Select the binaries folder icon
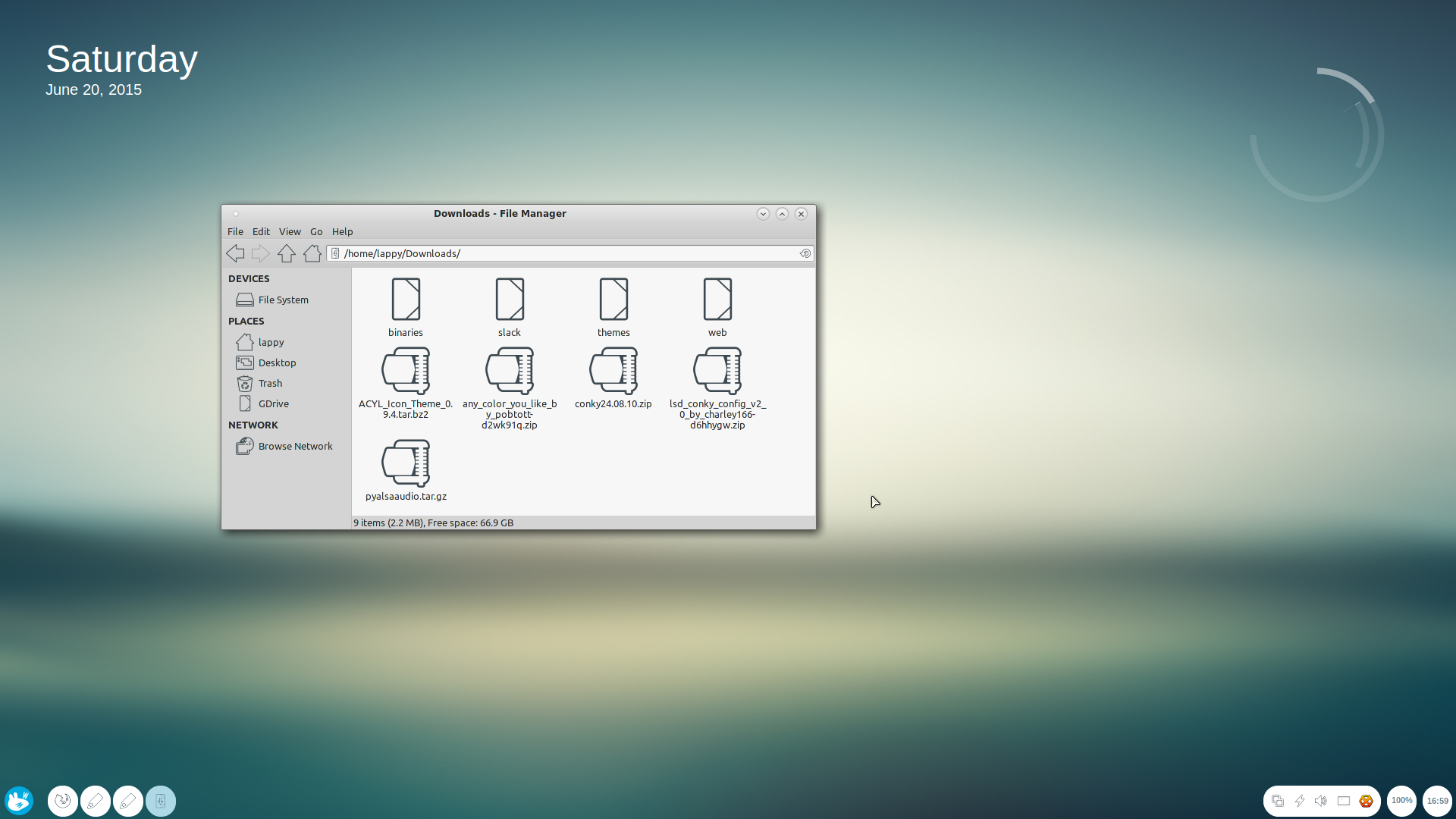Viewport: 1456px width, 819px height. [406, 299]
